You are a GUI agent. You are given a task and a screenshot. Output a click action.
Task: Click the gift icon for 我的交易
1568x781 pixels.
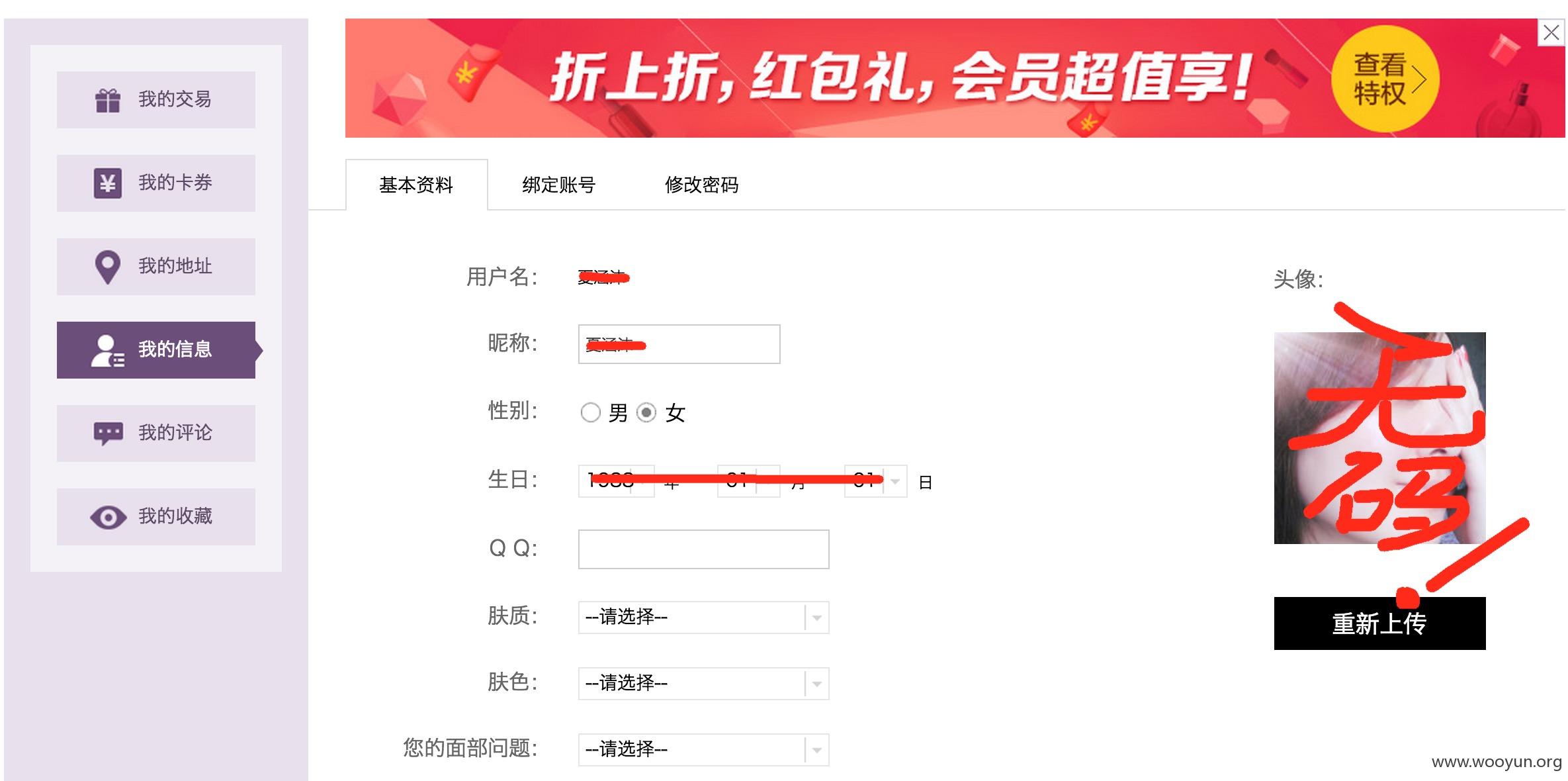(108, 100)
